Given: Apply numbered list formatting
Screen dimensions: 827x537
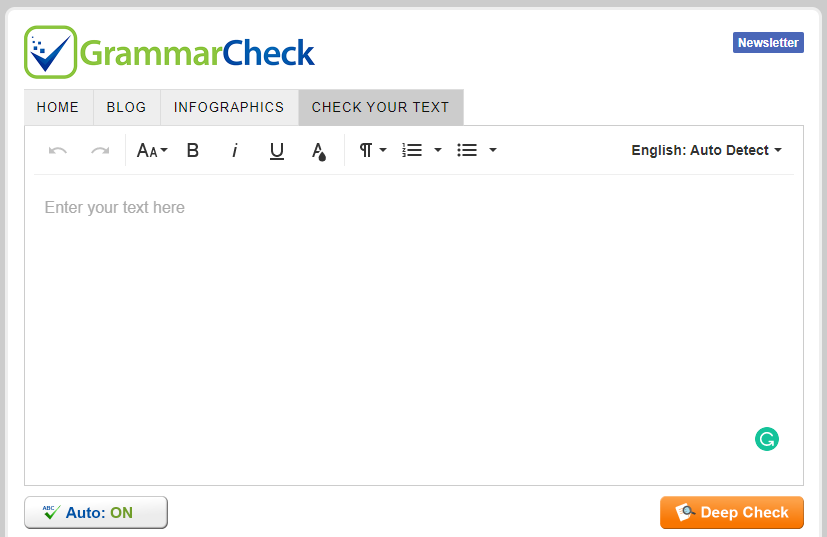Looking at the screenshot, I should (x=412, y=150).
